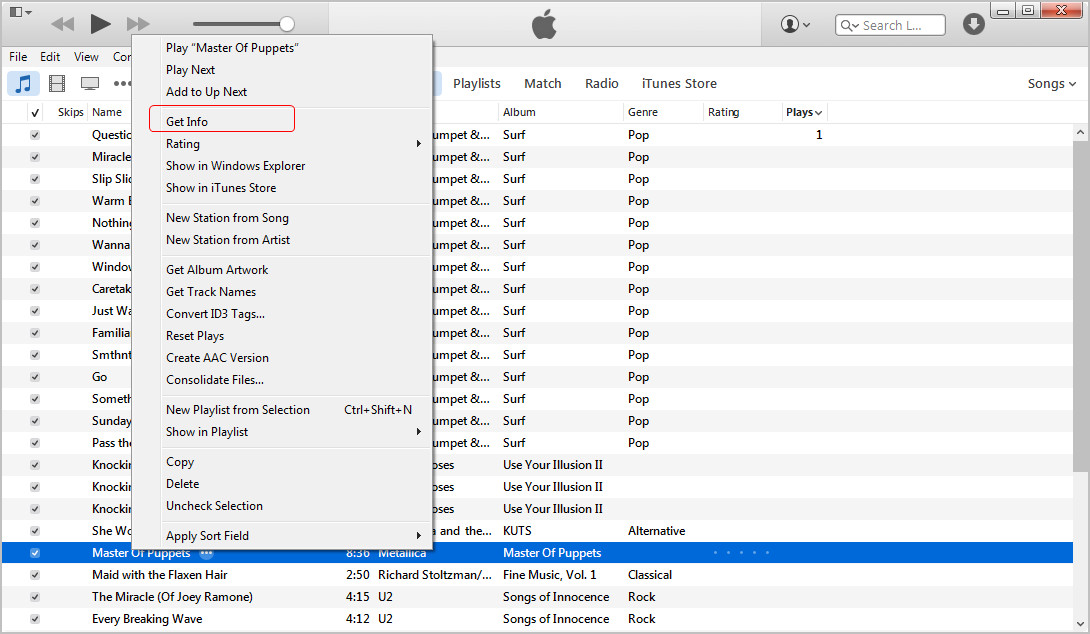Uncheck the Master Of Puppets checkbox
Screen dimensions: 1090x634
(35, 553)
